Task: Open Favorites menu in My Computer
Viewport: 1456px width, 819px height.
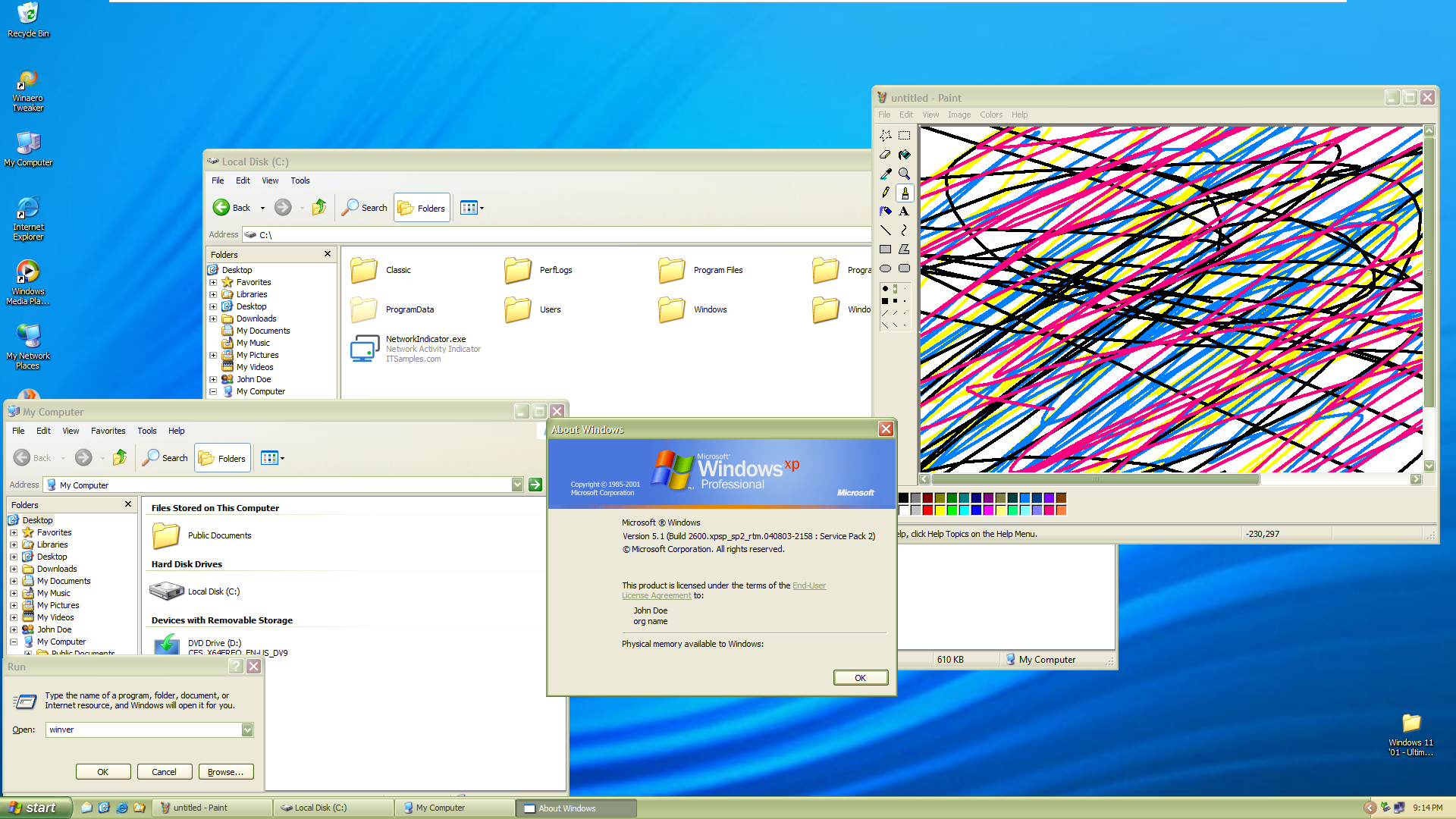Action: coord(108,431)
